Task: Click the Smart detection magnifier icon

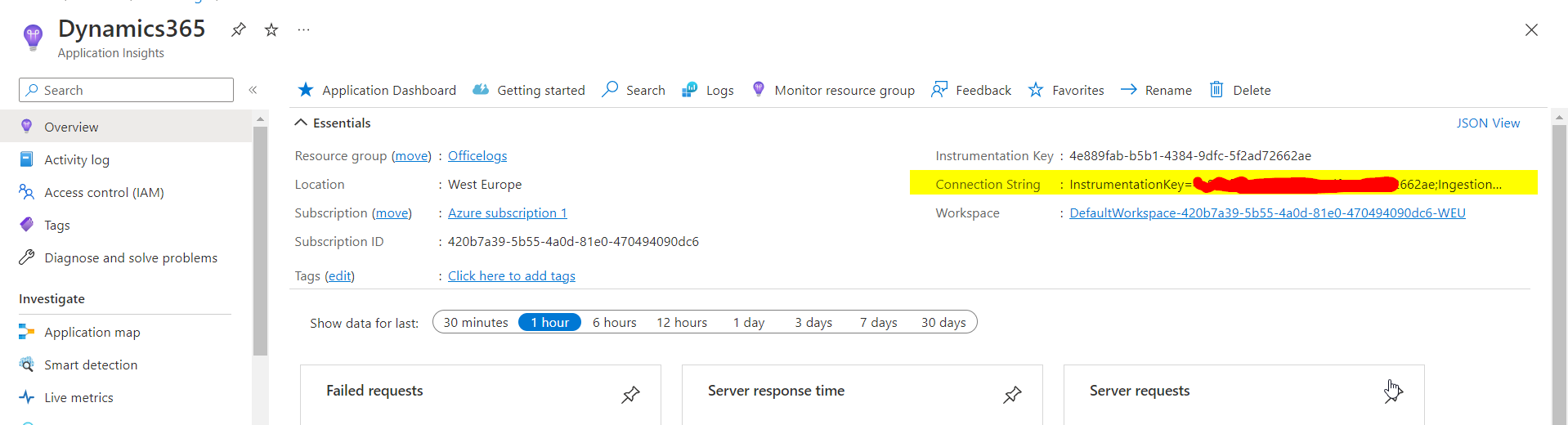Action: coord(26,364)
